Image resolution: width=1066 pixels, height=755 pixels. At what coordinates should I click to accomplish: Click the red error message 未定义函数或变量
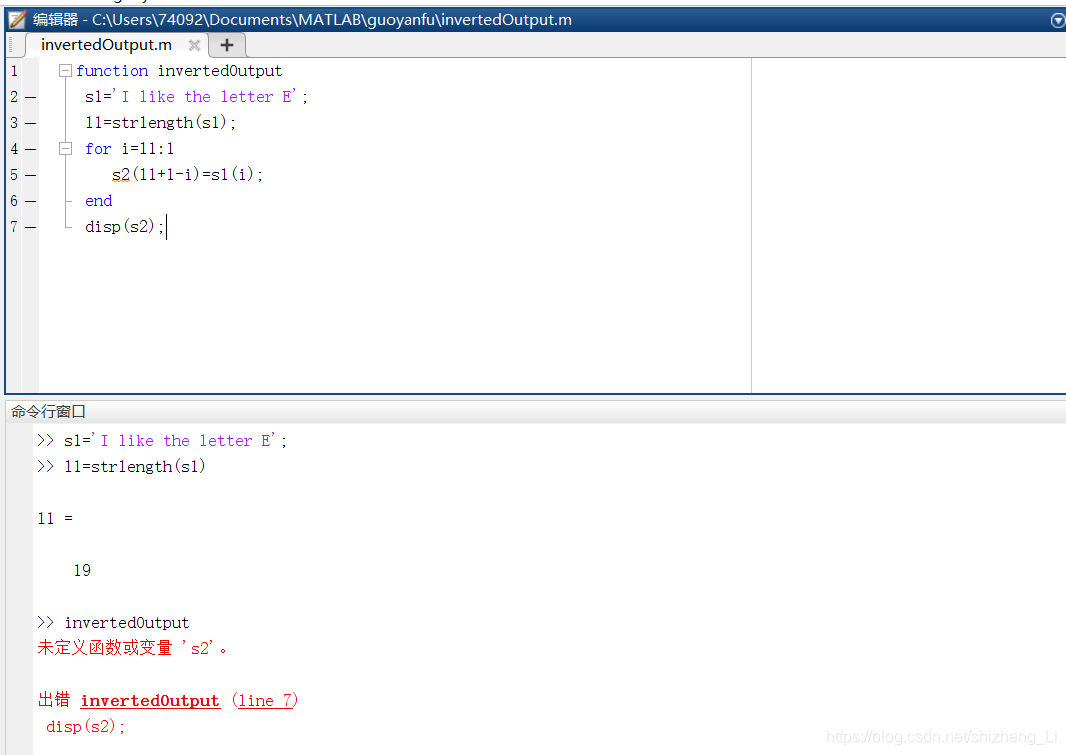132,648
